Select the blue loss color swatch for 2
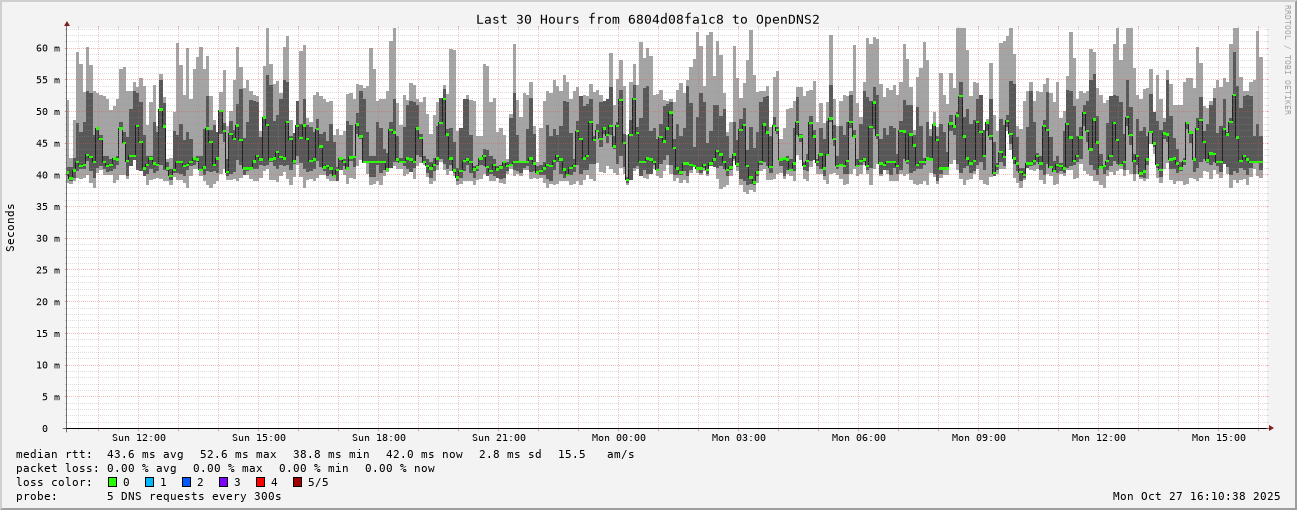Viewport: 1297px width, 510px height. 186,482
